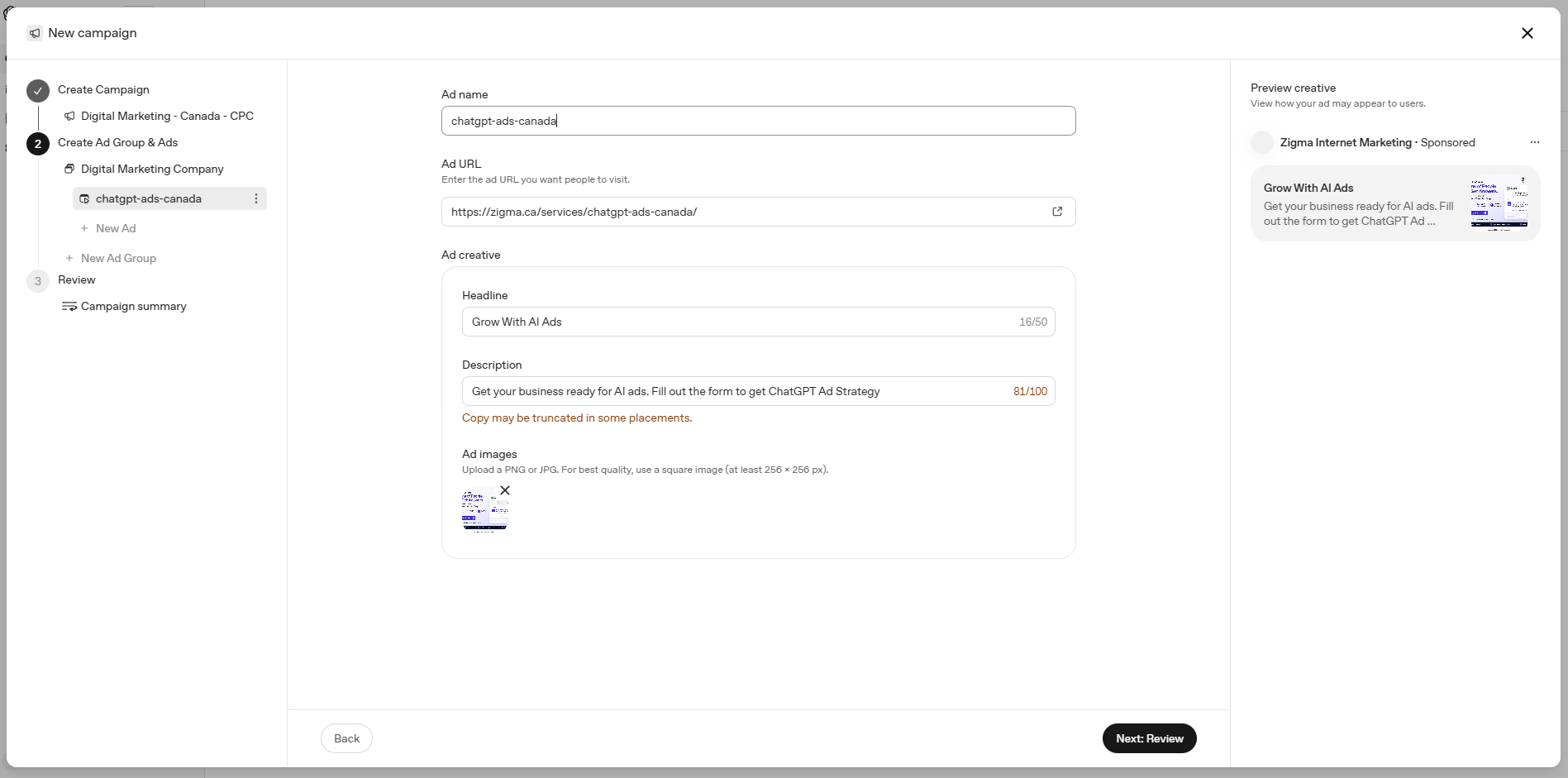Select the chatgpt-ads-canada ad in sidebar

(x=169, y=198)
